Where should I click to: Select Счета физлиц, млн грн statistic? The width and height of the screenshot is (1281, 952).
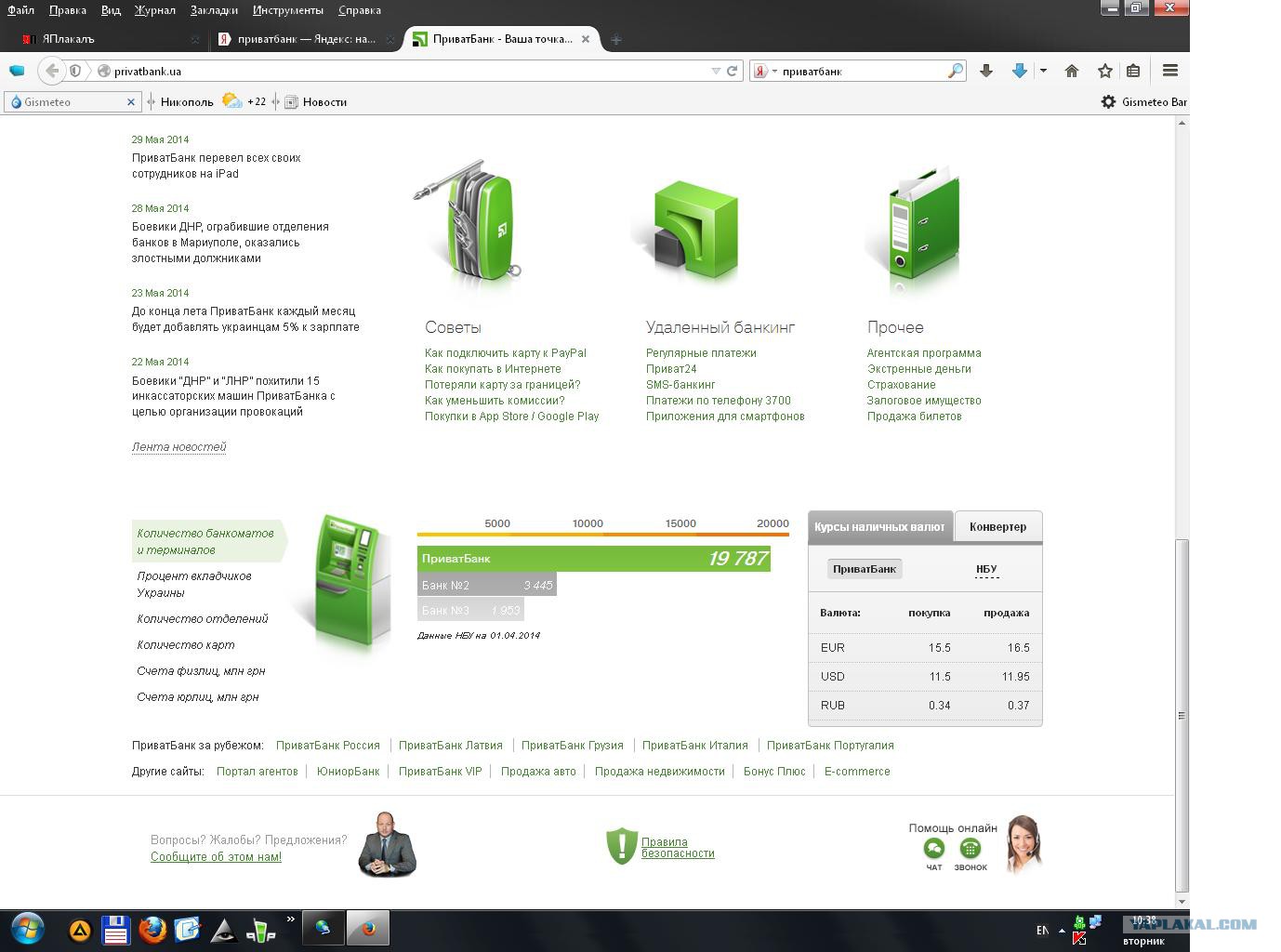pos(201,670)
